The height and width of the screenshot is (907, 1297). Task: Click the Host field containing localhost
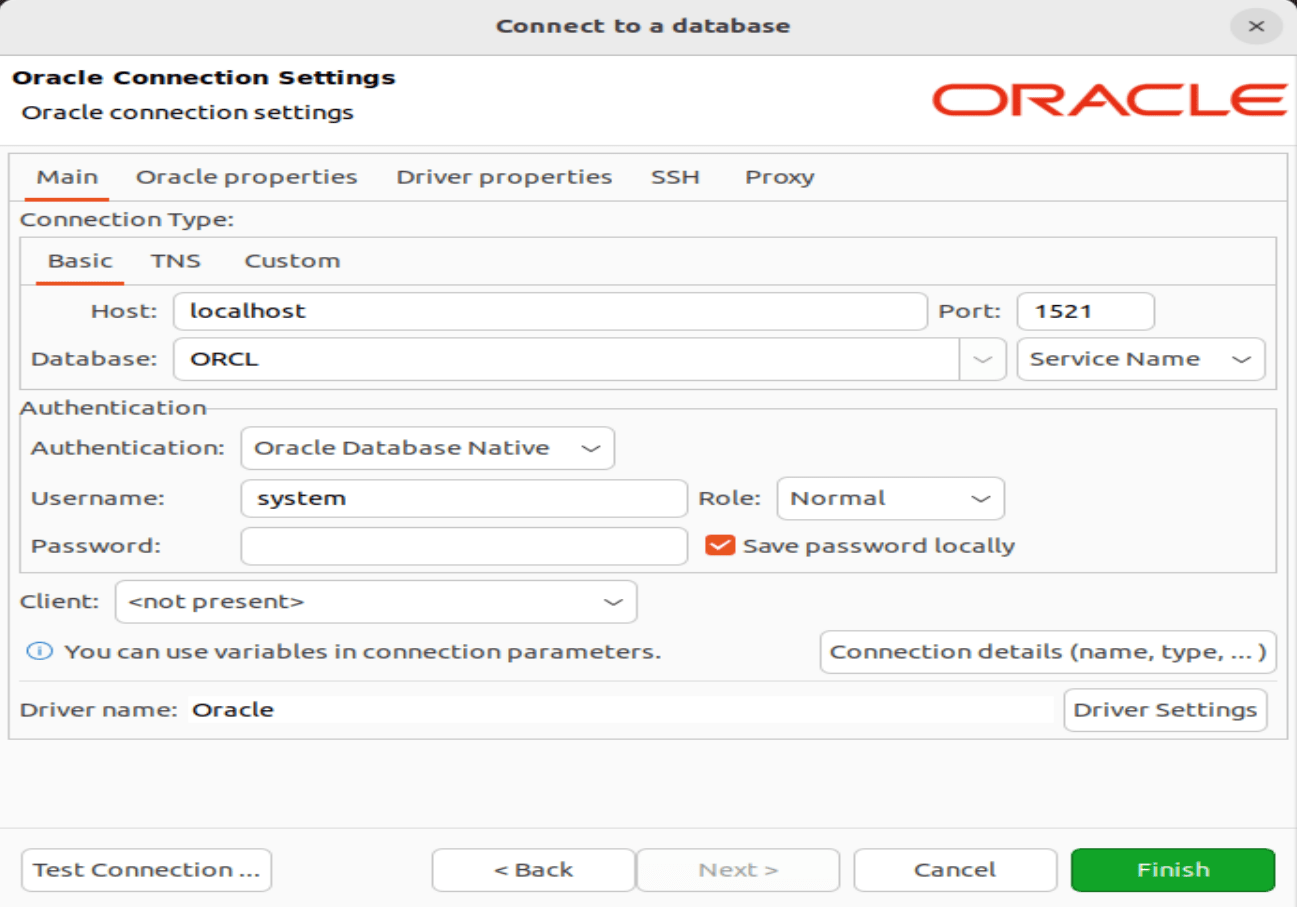click(550, 311)
